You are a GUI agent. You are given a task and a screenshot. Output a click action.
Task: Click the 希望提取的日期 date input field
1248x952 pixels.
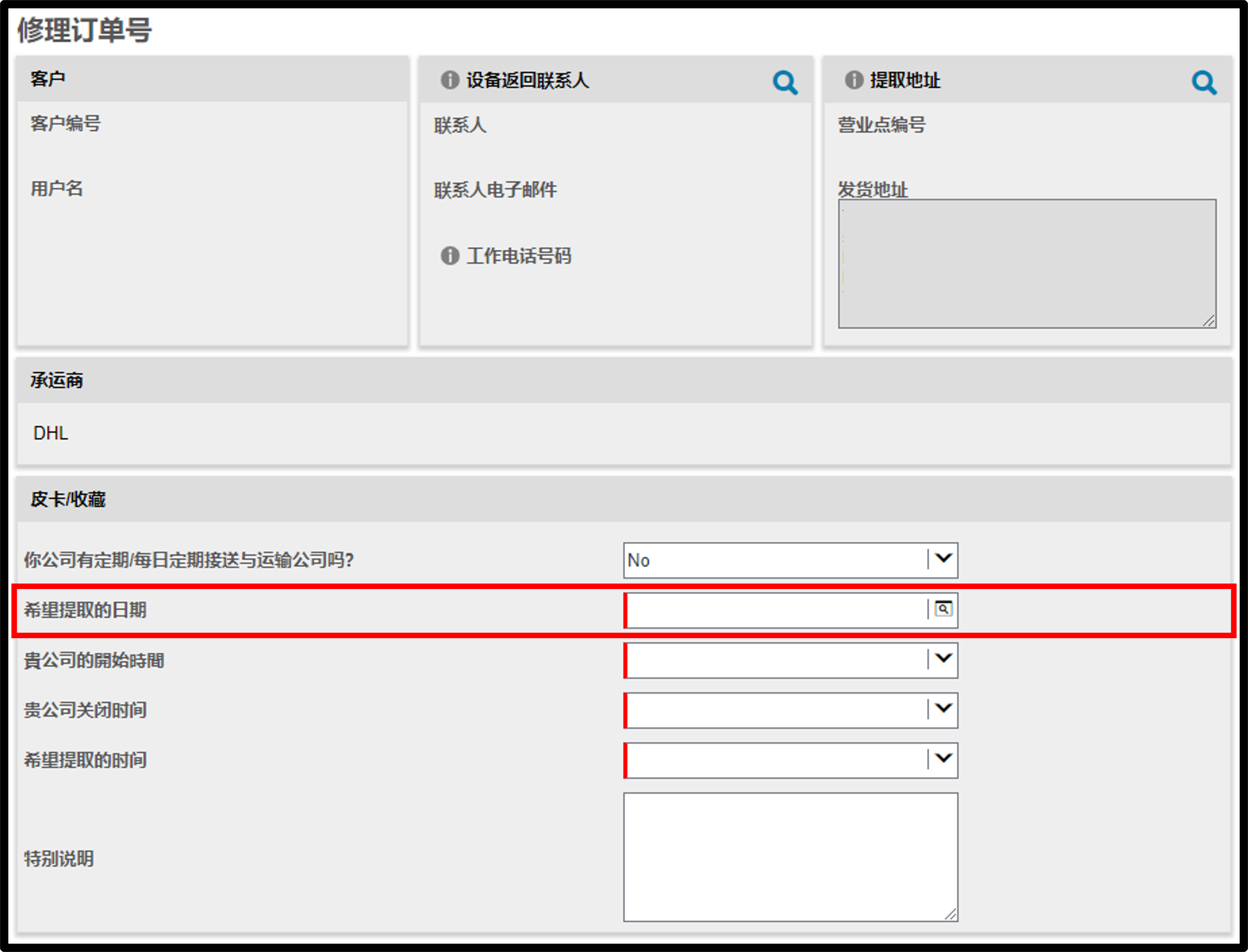point(775,610)
